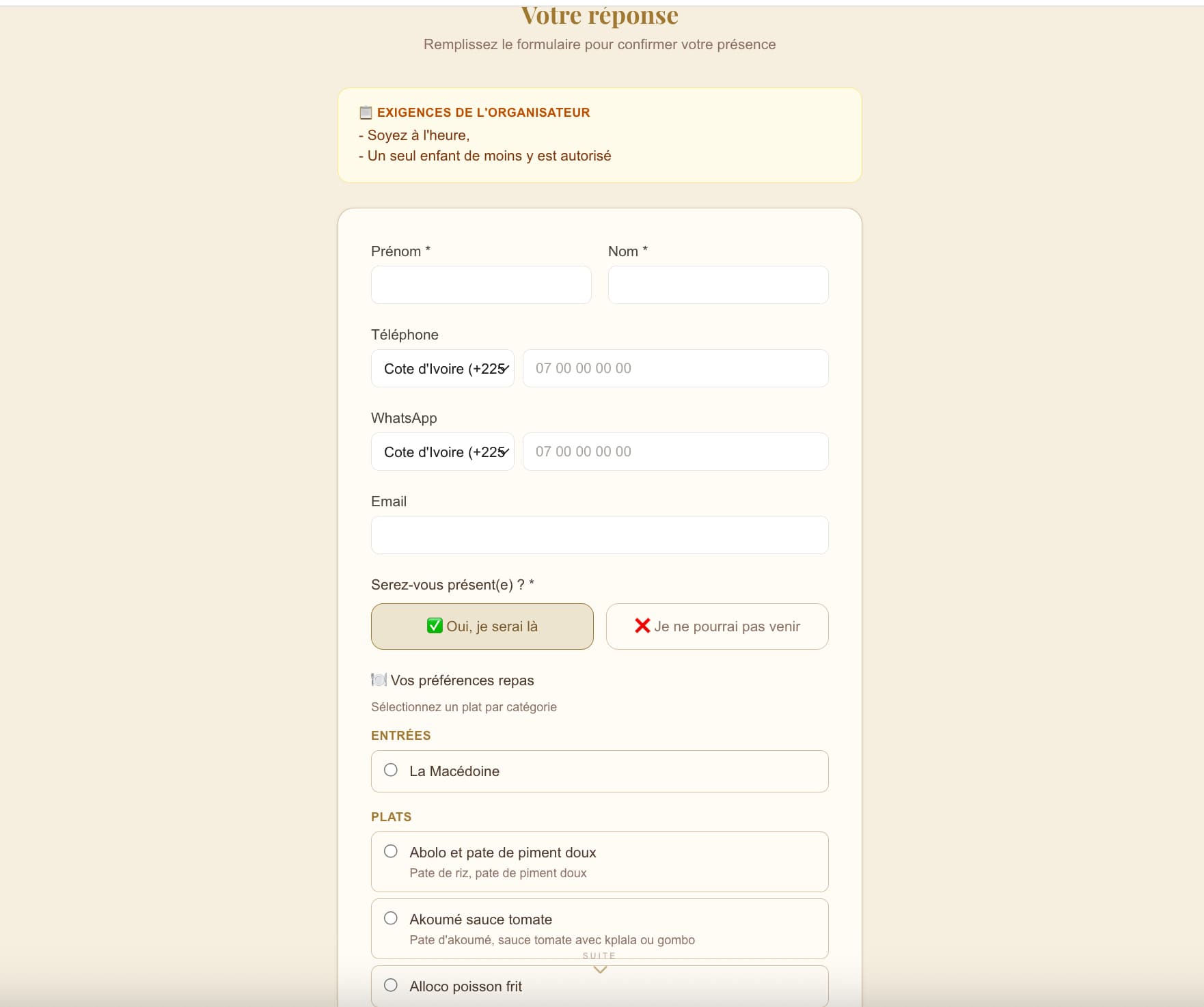Click the SUITE down chevron
Image resolution: width=1204 pixels, height=1007 pixels.
[600, 969]
